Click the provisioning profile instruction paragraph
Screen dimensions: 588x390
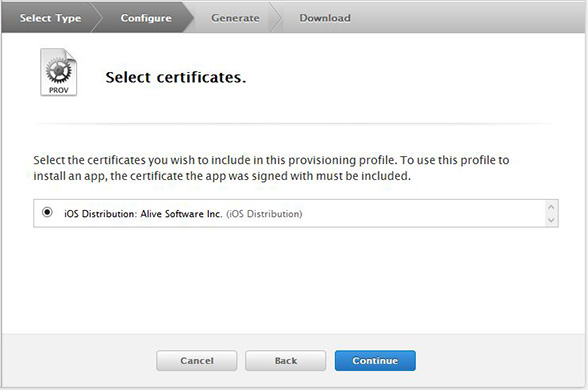(x=271, y=168)
